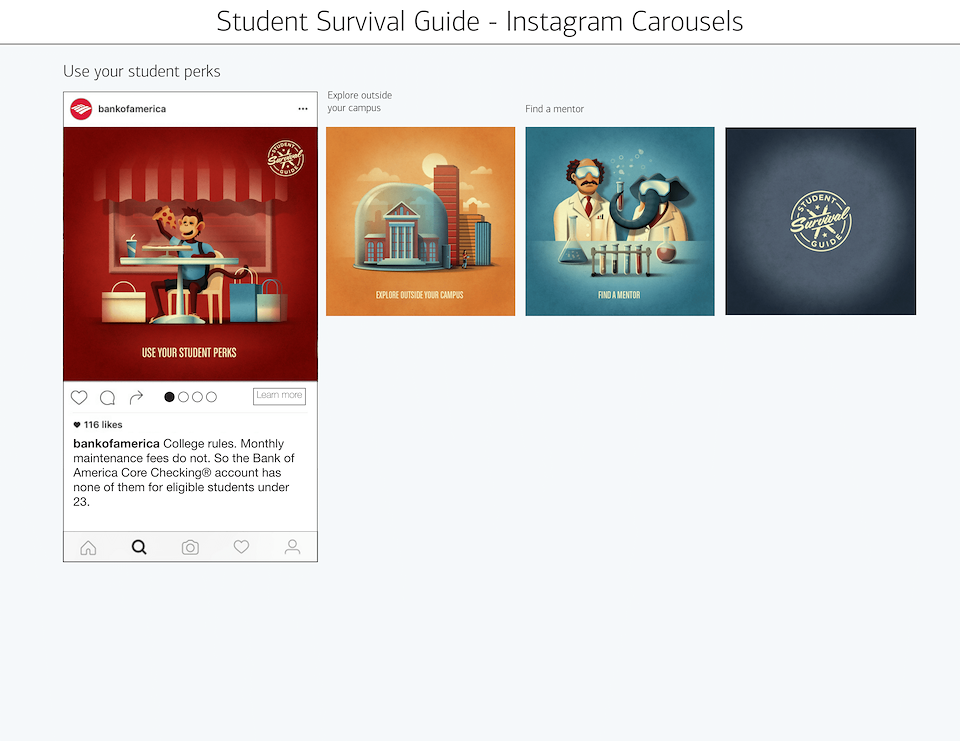Open the Home tab icon in bottom bar
Viewport: 960px width, 741px height.
(88, 547)
